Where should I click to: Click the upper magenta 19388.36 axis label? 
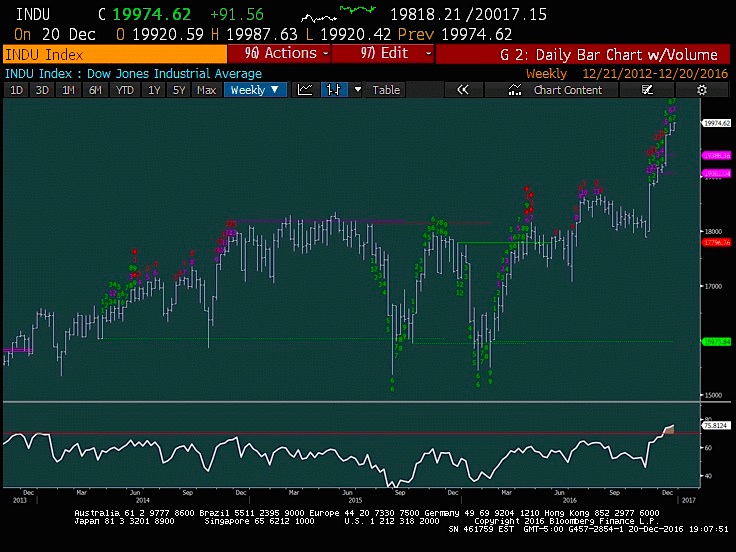(716, 155)
